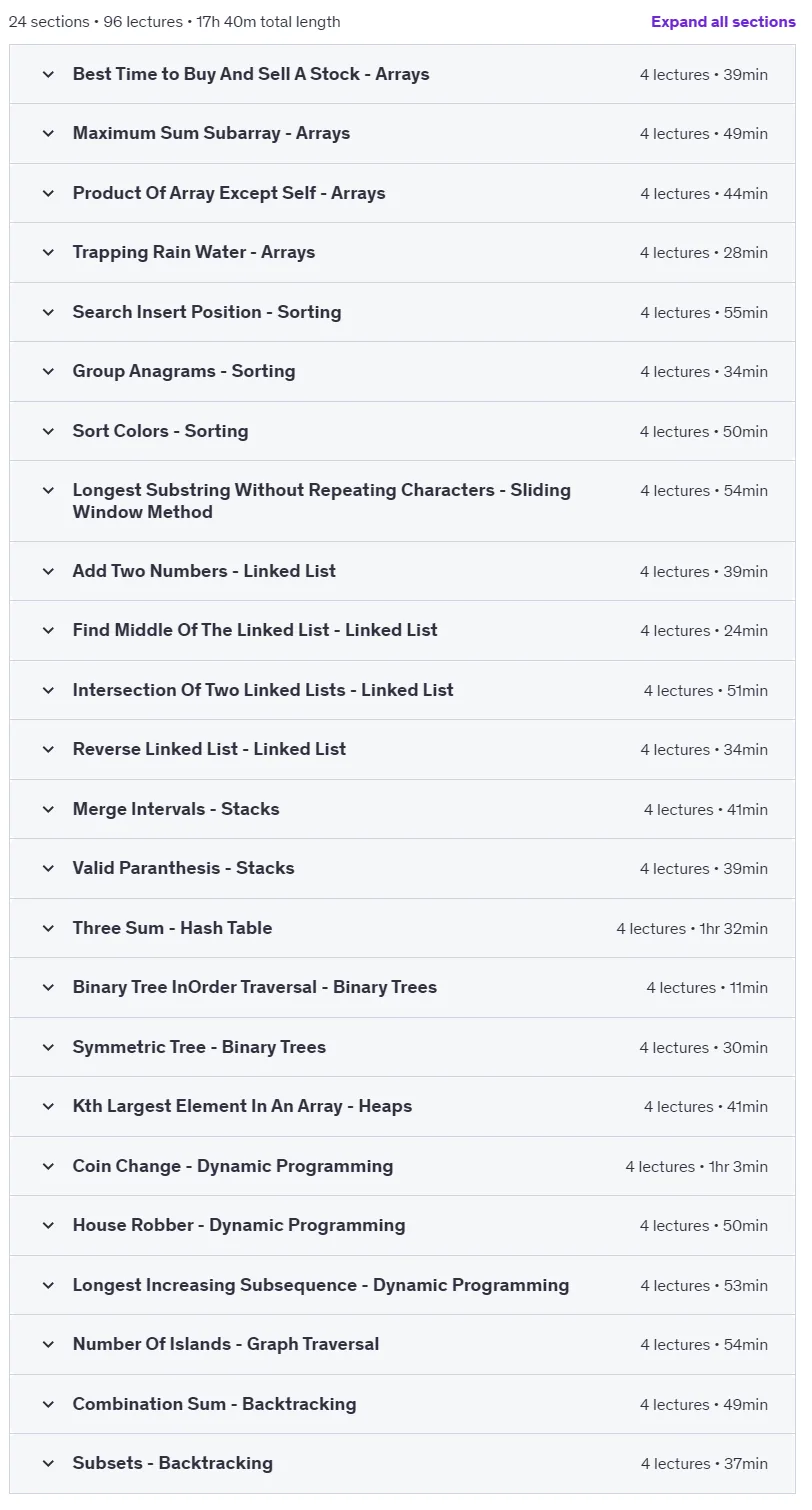The image size is (812, 1510).
Task: Click the chevron beside Sort Colors
Action: [48, 432]
